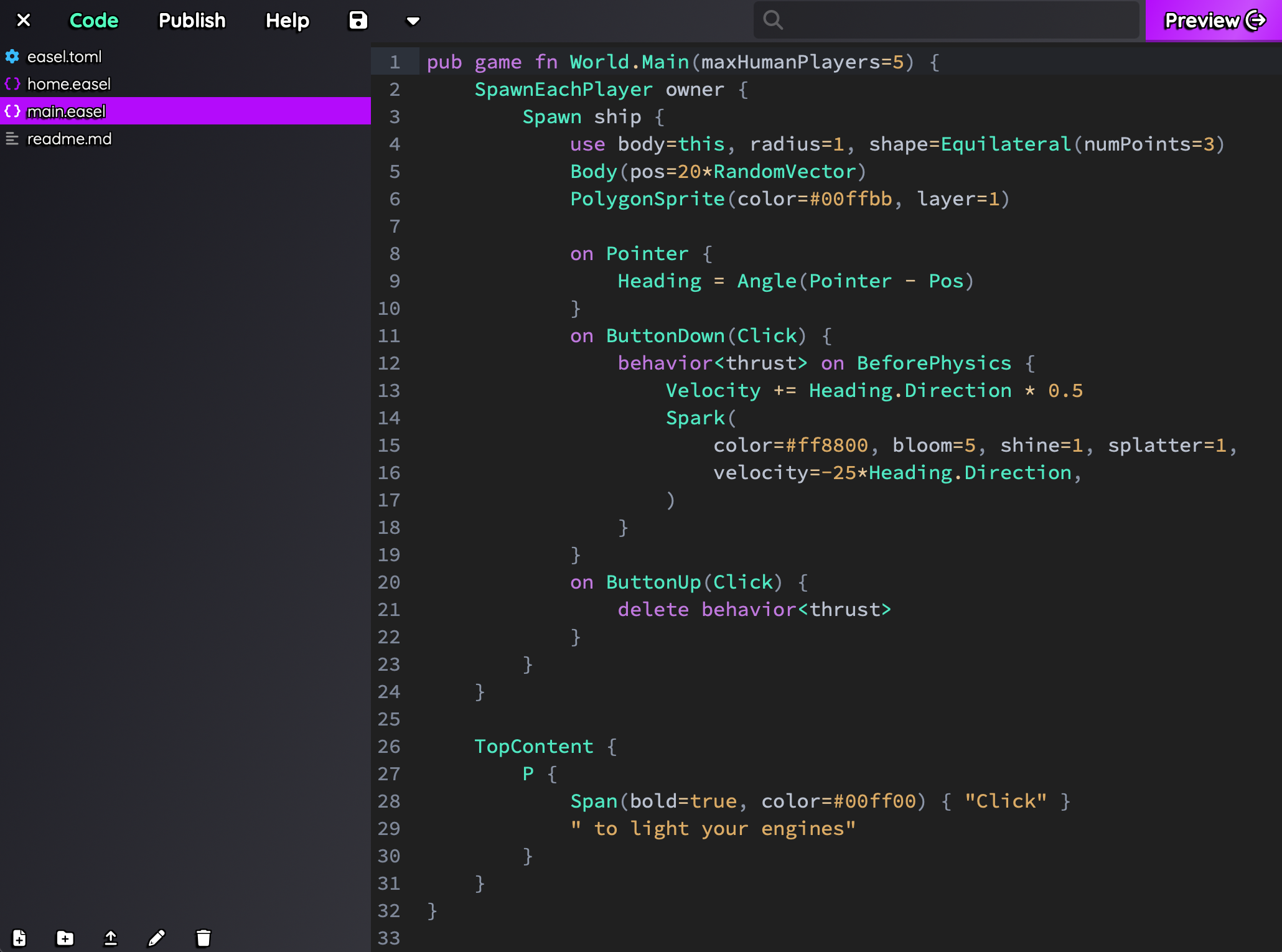Click inside the search input field
This screenshot has height=952, width=1282.
pyautogui.click(x=946, y=19)
